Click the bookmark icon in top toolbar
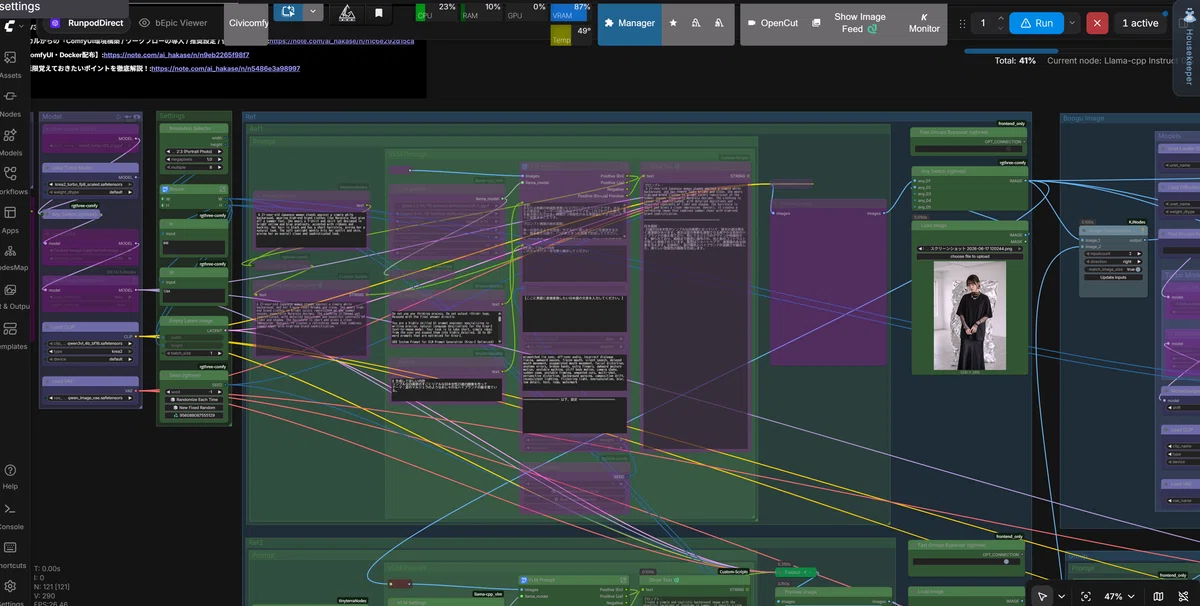This screenshot has height=606, width=1200. click(x=378, y=13)
